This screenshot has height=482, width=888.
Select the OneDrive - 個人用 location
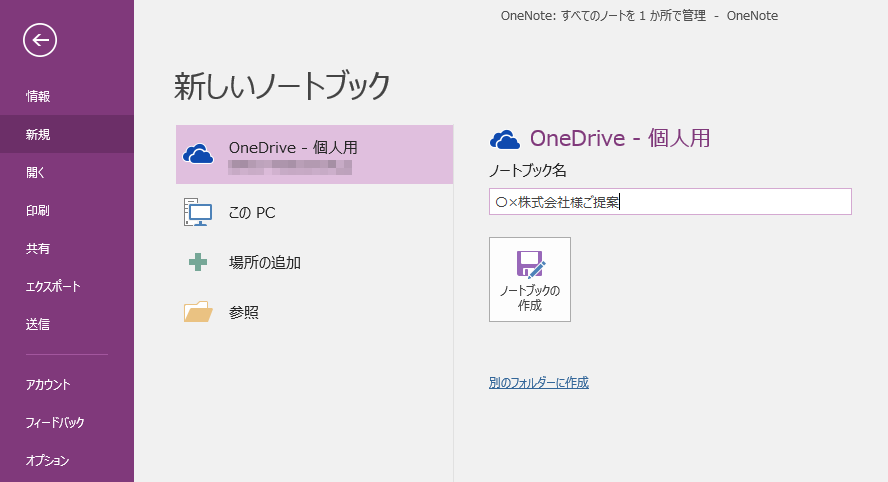(314, 155)
